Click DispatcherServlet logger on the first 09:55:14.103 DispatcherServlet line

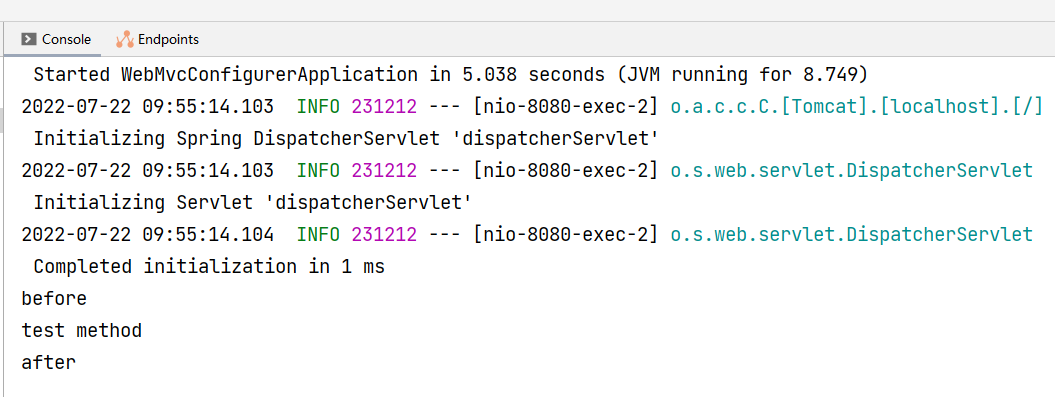tap(852, 171)
